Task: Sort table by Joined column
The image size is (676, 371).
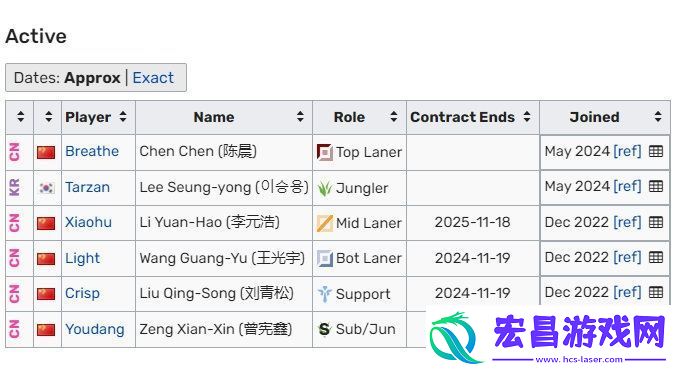Action: [x=604, y=117]
